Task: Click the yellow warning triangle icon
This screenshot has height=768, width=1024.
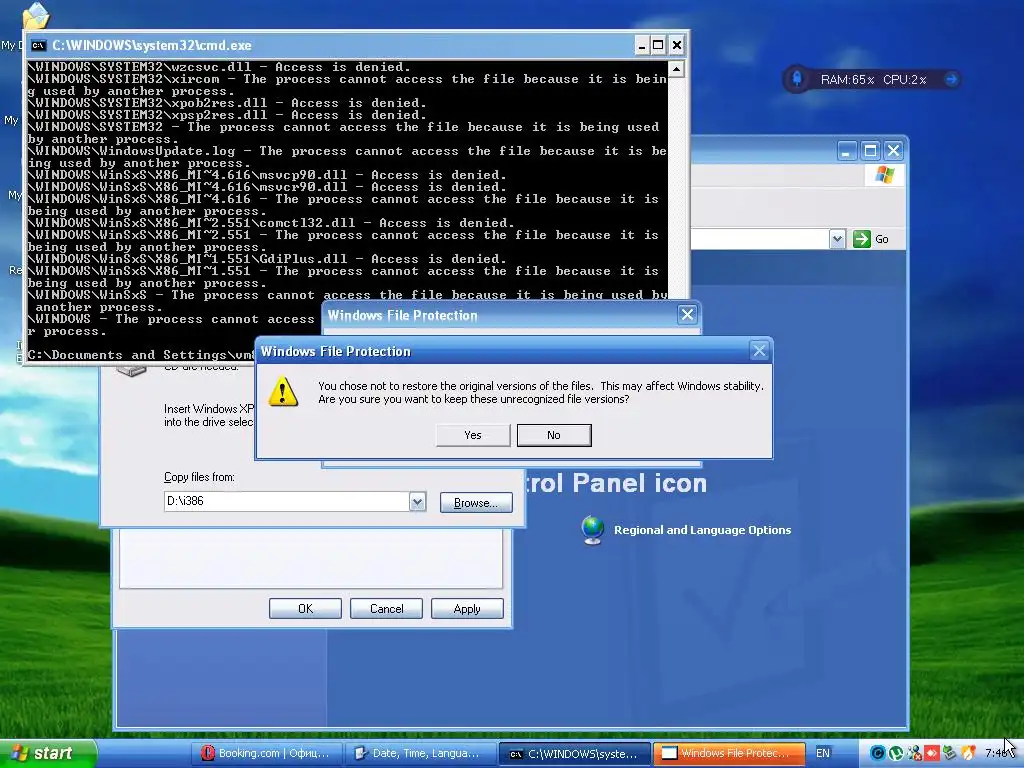Action: [x=283, y=392]
